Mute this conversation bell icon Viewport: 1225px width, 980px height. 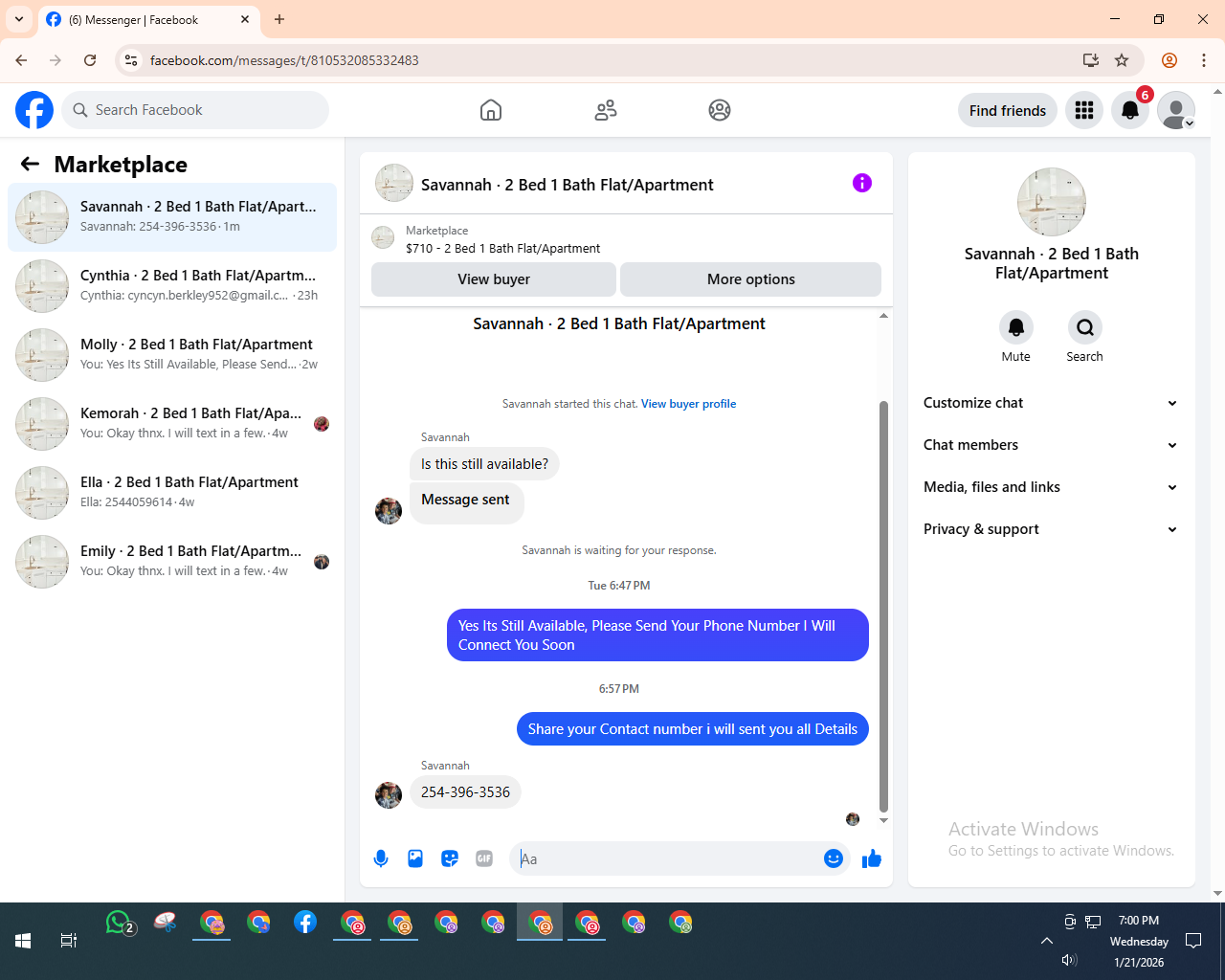pos(1016,327)
